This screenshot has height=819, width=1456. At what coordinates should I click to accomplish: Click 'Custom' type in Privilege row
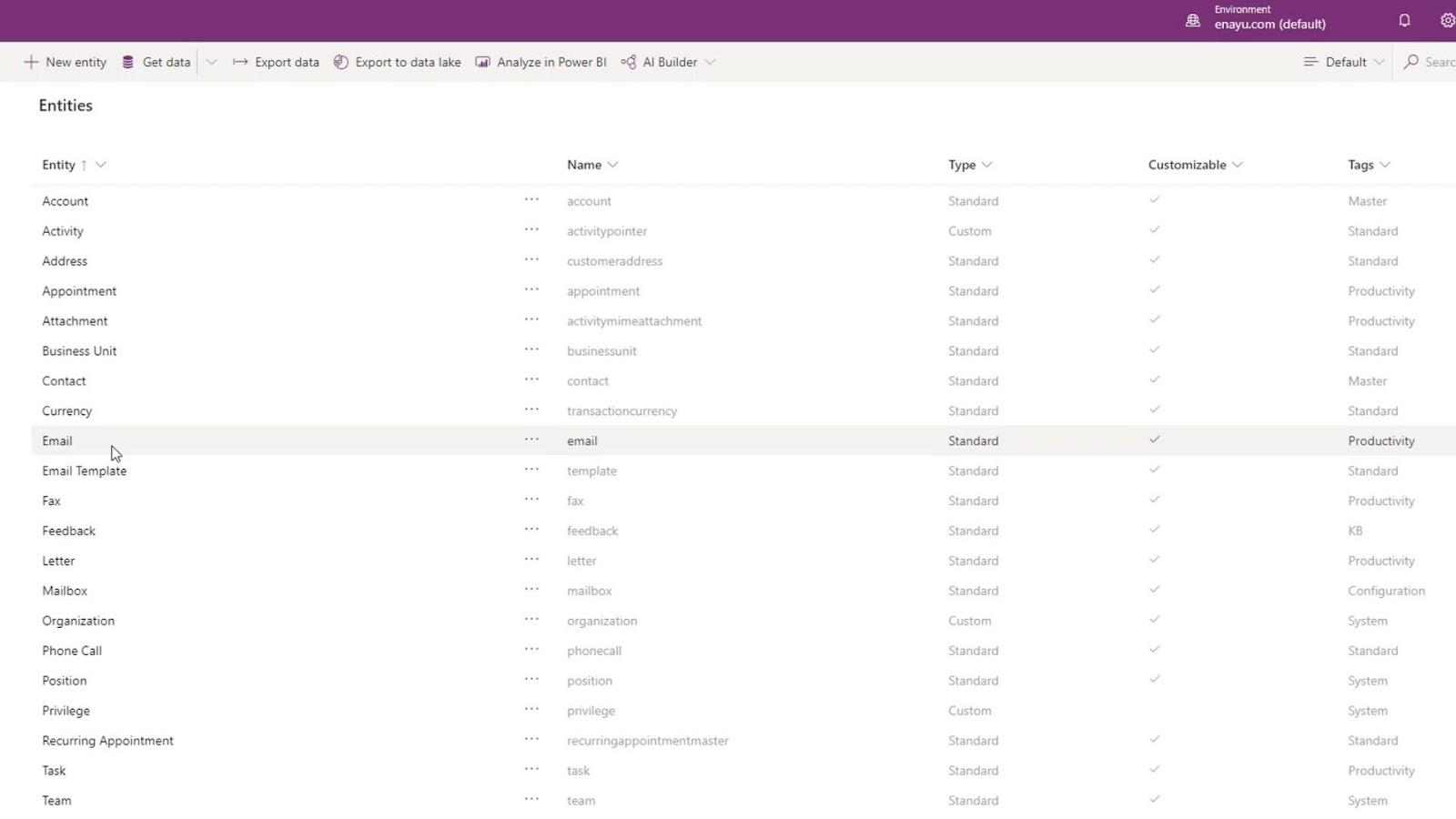[969, 711]
